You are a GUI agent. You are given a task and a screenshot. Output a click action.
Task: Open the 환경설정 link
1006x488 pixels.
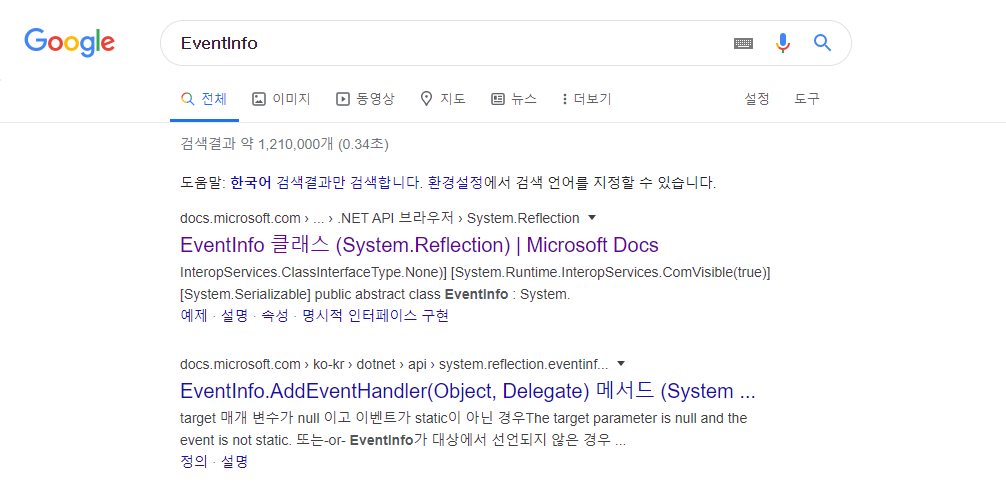[x=455, y=183]
